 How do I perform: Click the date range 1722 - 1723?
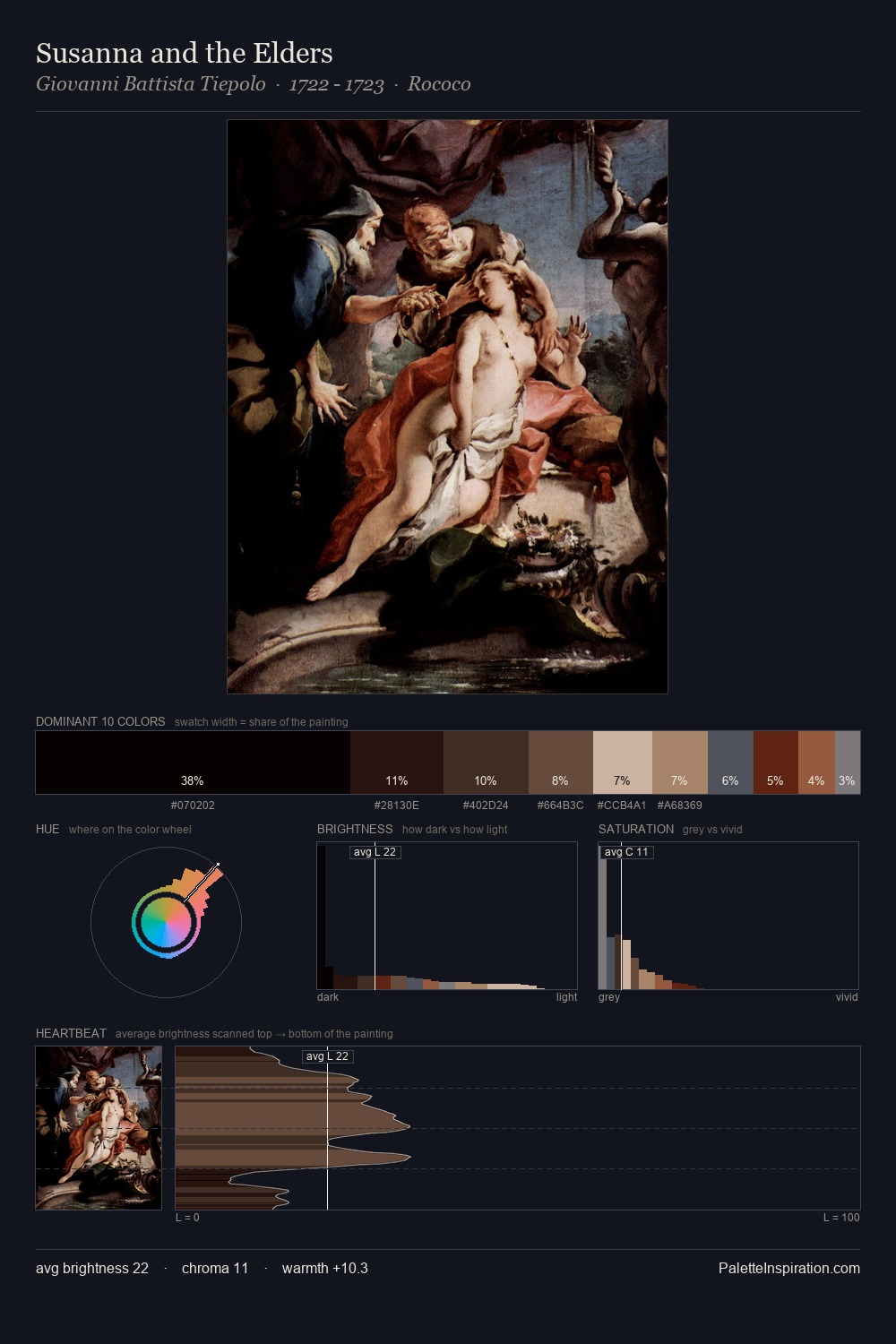click(x=336, y=84)
